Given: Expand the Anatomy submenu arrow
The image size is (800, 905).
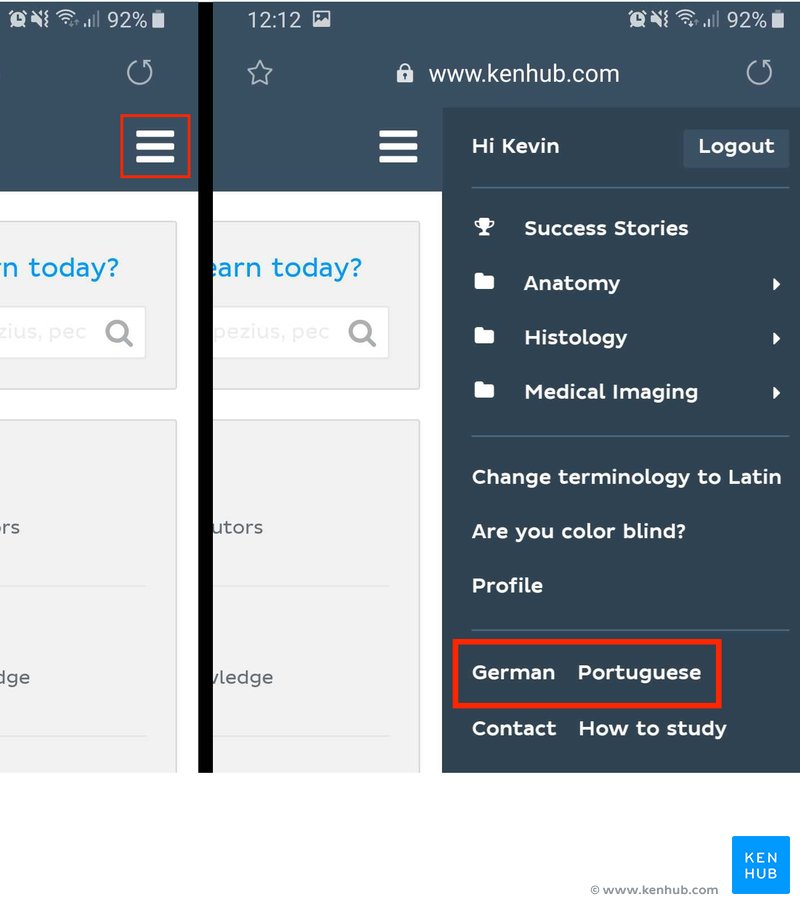Looking at the screenshot, I should (776, 284).
